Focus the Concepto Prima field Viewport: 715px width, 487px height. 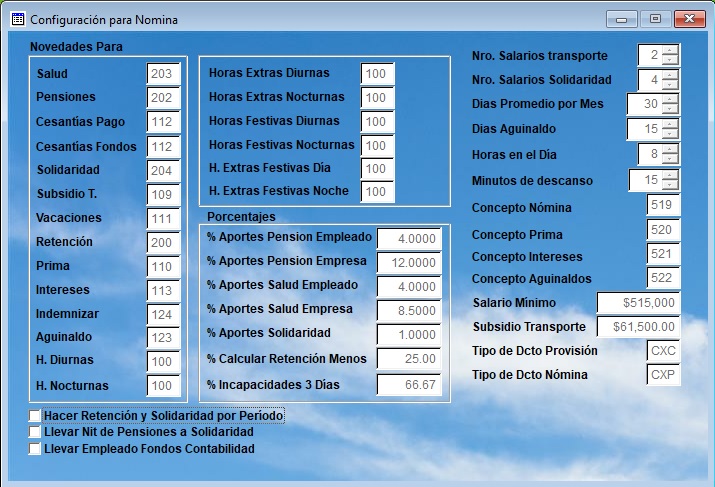[663, 229]
